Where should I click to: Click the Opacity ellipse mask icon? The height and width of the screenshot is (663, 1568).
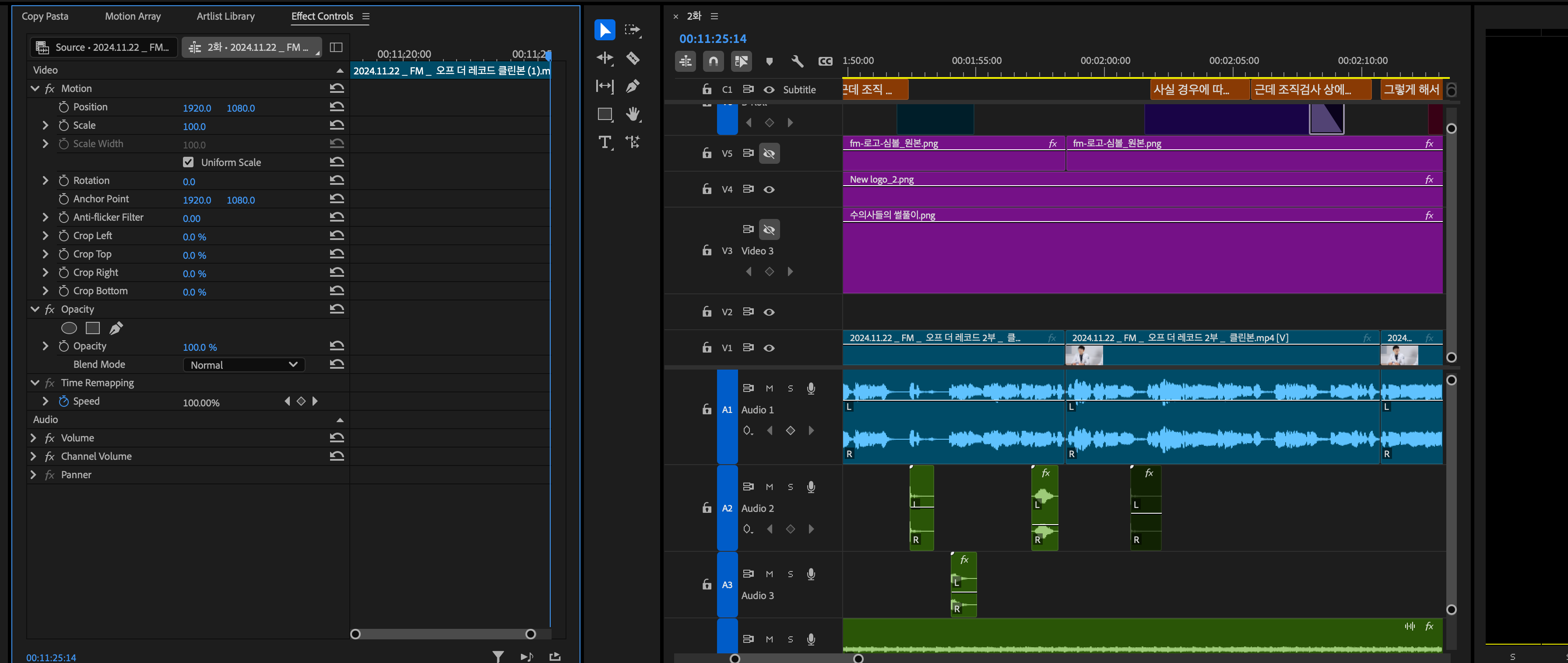coord(70,328)
